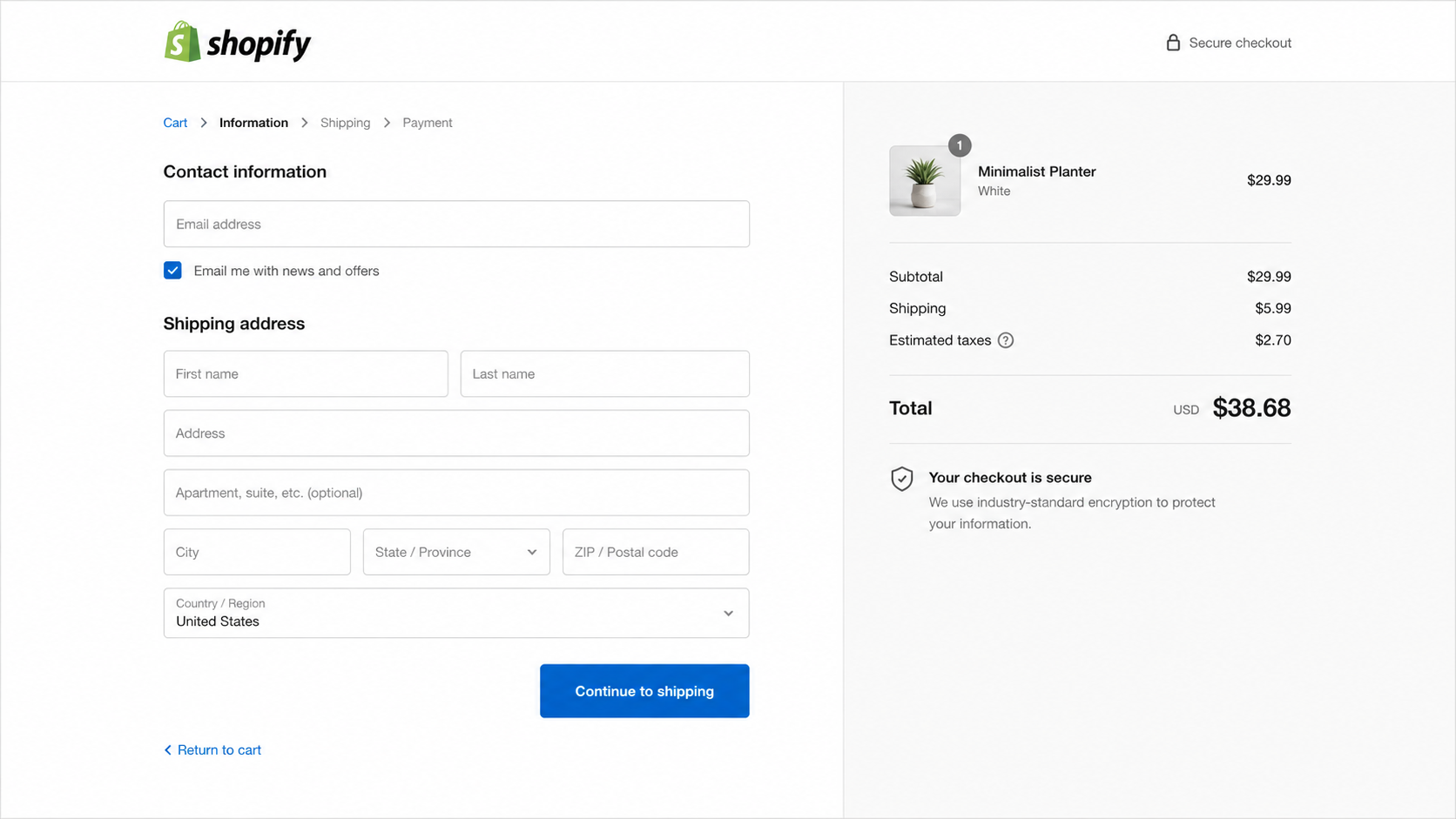Click the Apartment, suite, etc. field
The image size is (1456, 819).
(x=456, y=493)
